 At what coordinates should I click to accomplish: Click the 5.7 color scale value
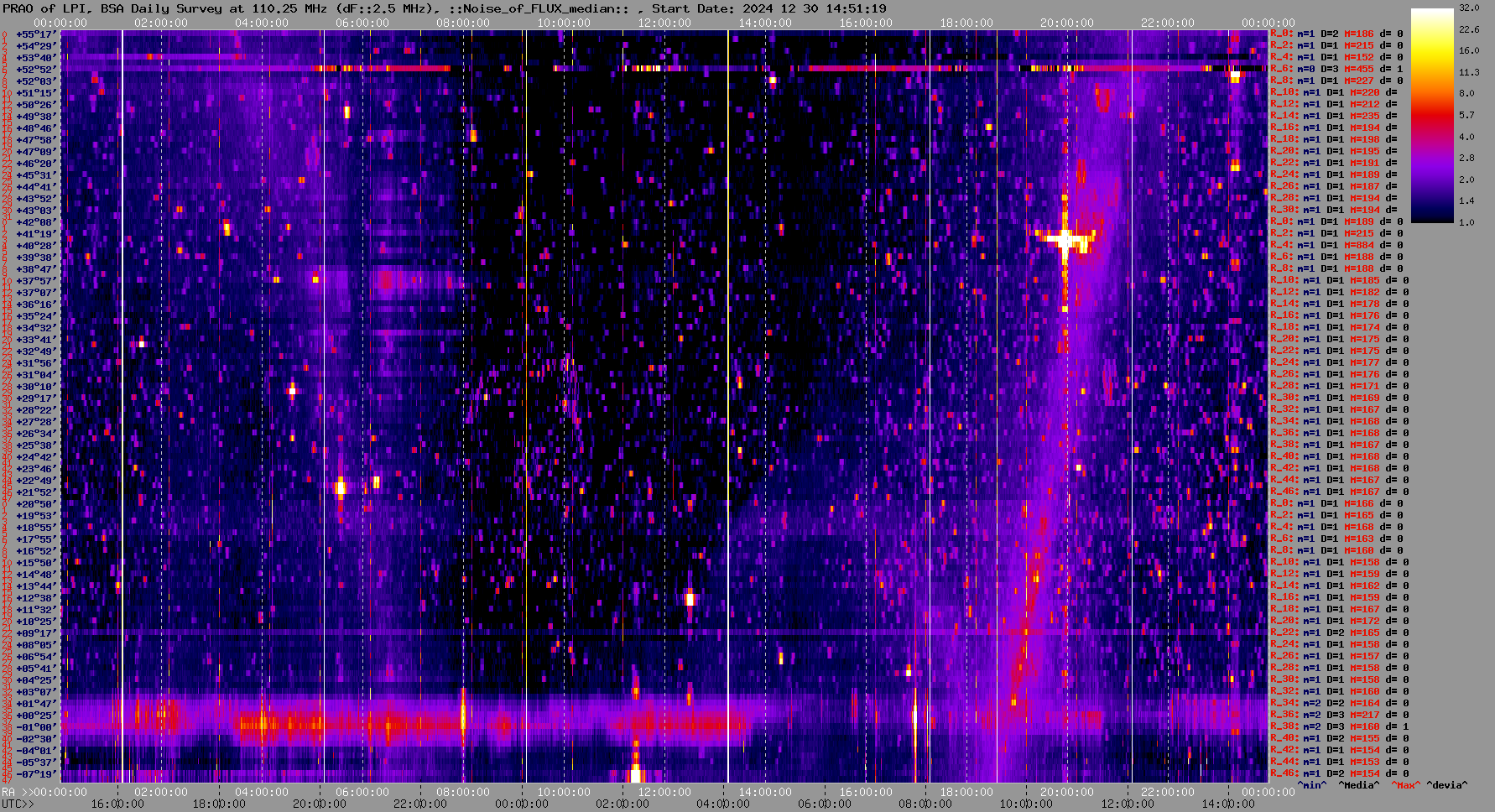tap(1466, 115)
